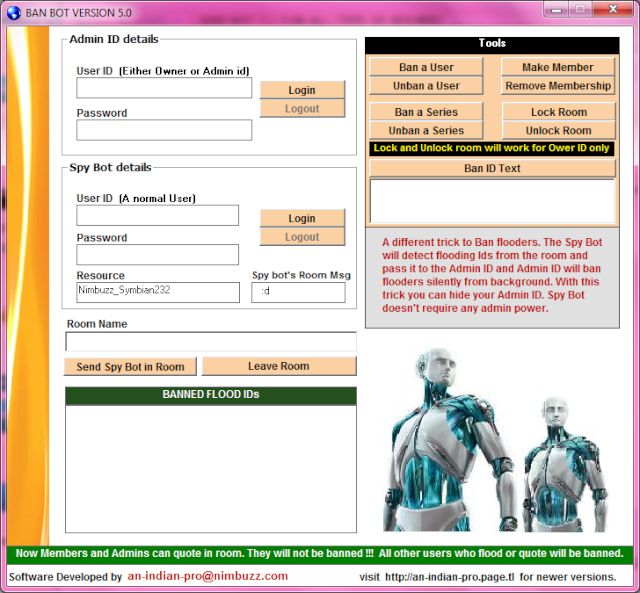Click Admin ID Logout button
The height and width of the screenshot is (593, 640).
tap(302, 109)
